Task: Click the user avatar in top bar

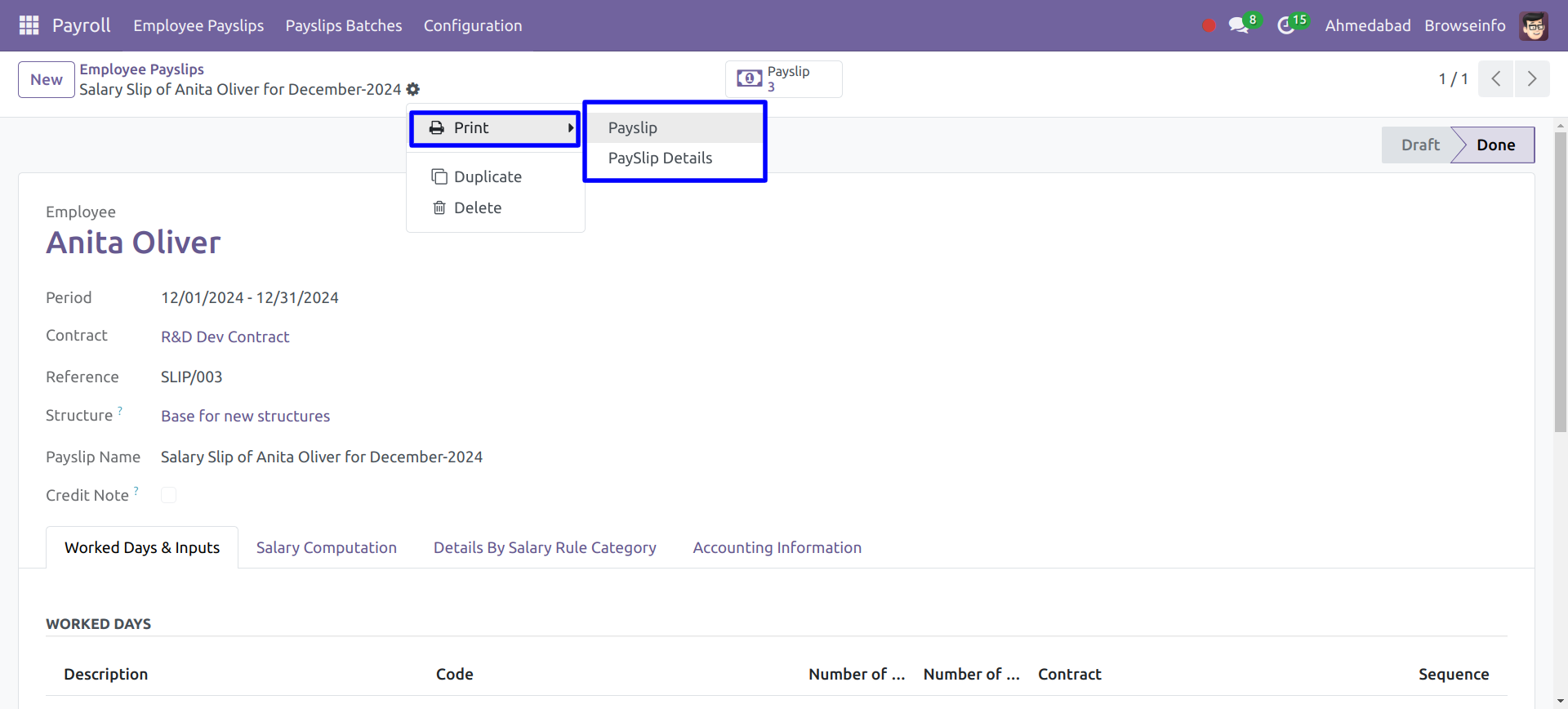Action: [1534, 26]
